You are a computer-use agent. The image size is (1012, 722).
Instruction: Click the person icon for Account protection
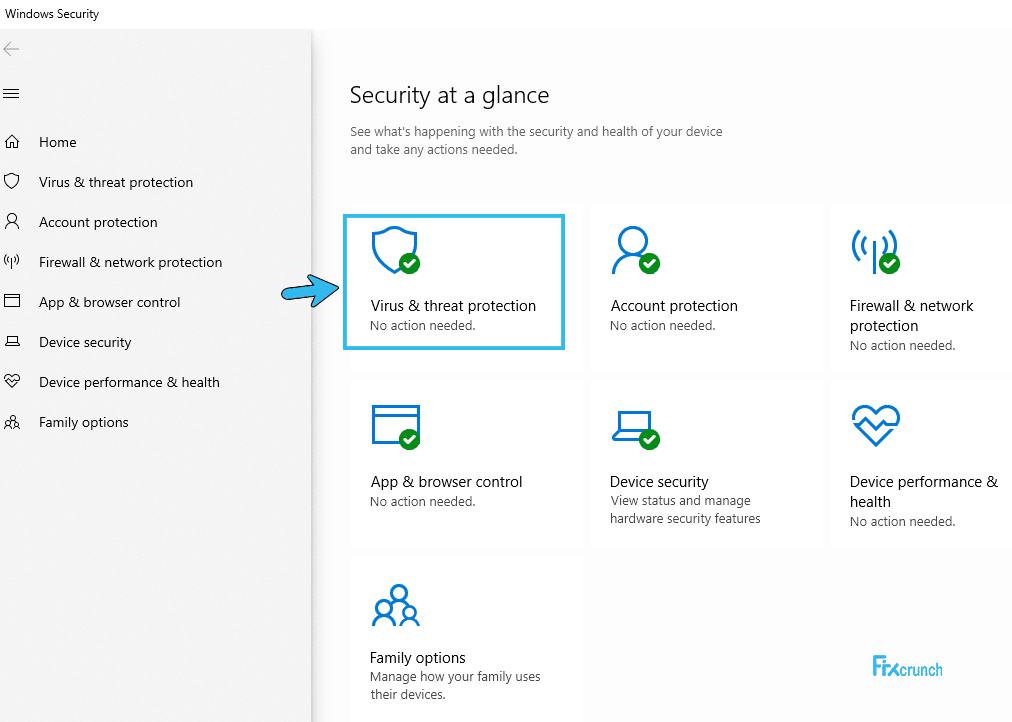coord(12,221)
